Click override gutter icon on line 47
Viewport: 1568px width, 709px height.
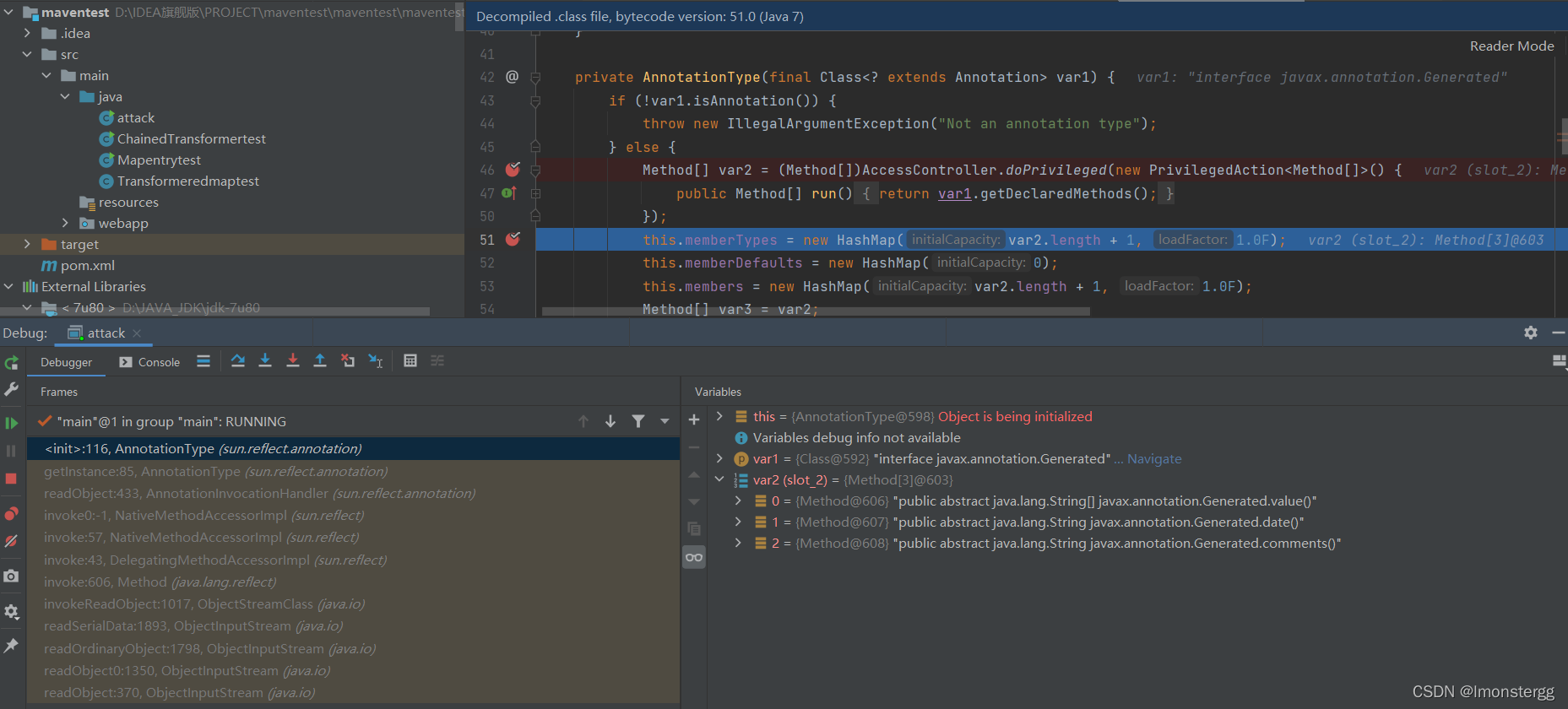pos(509,193)
